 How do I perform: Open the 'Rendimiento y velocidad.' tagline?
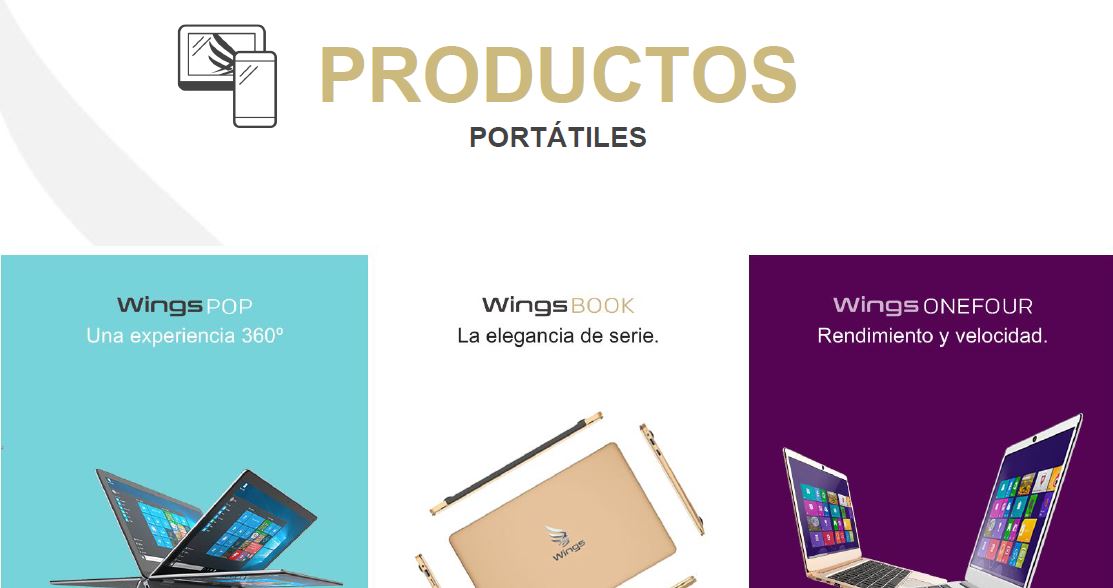[933, 336]
